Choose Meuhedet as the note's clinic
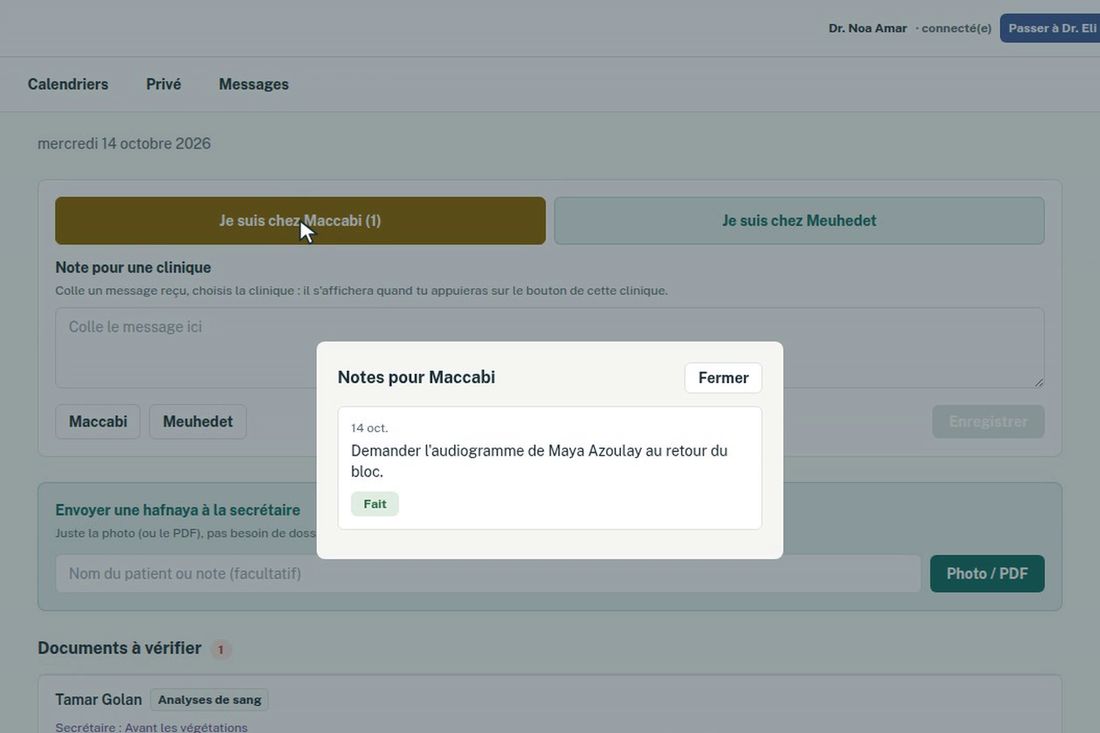Image resolution: width=1100 pixels, height=733 pixels. [198, 422]
